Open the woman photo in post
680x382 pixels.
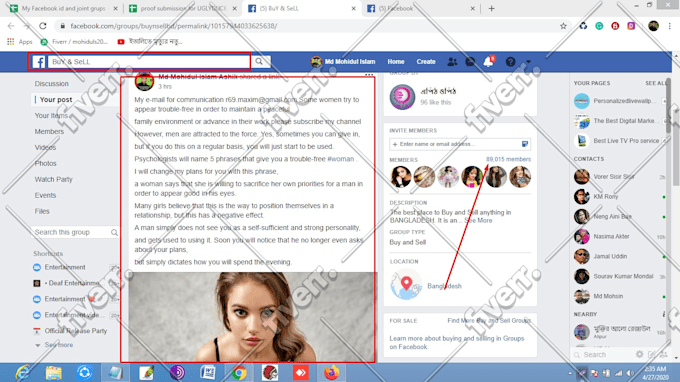tap(252, 317)
